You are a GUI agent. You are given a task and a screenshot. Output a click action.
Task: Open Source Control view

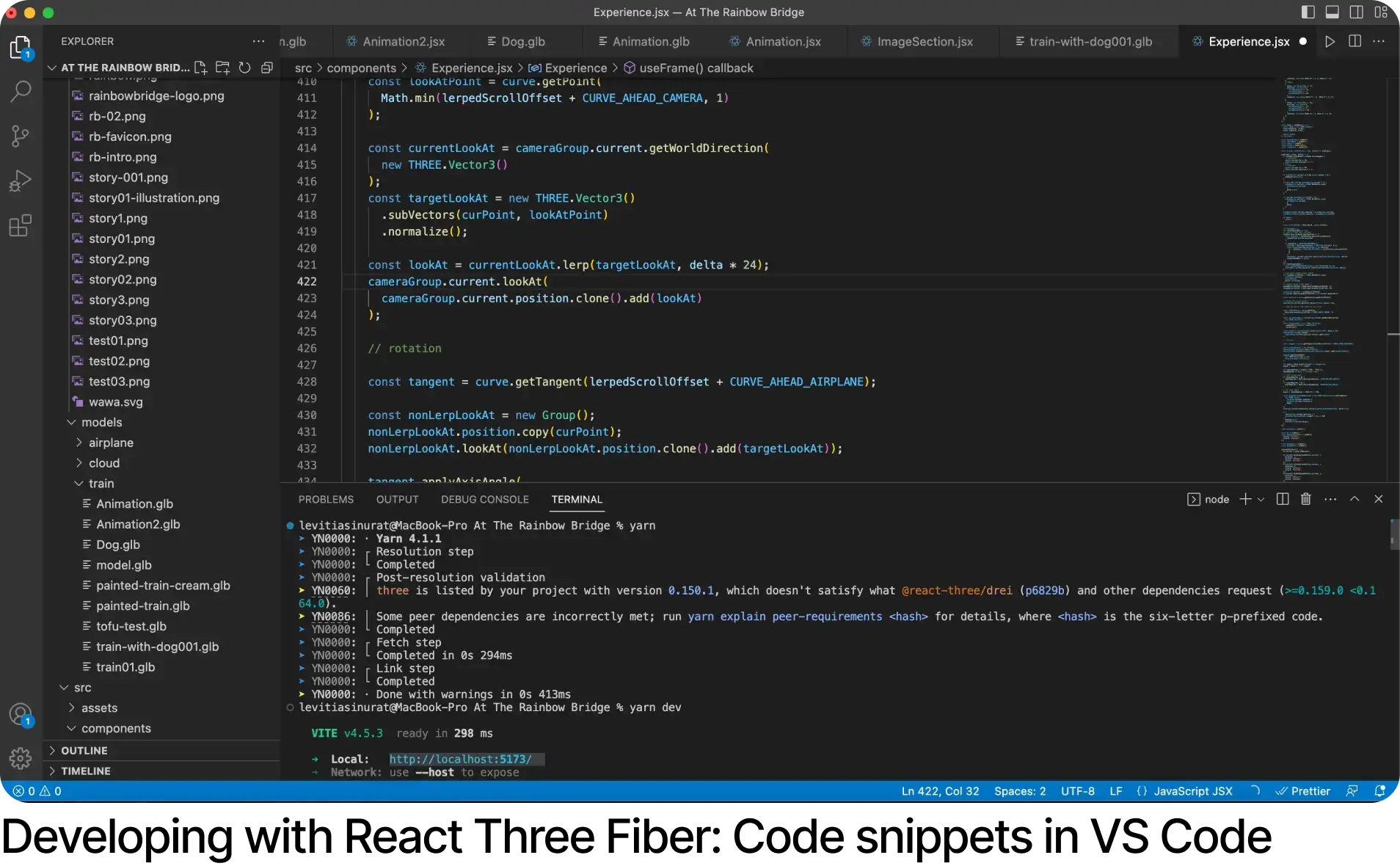pos(21,136)
